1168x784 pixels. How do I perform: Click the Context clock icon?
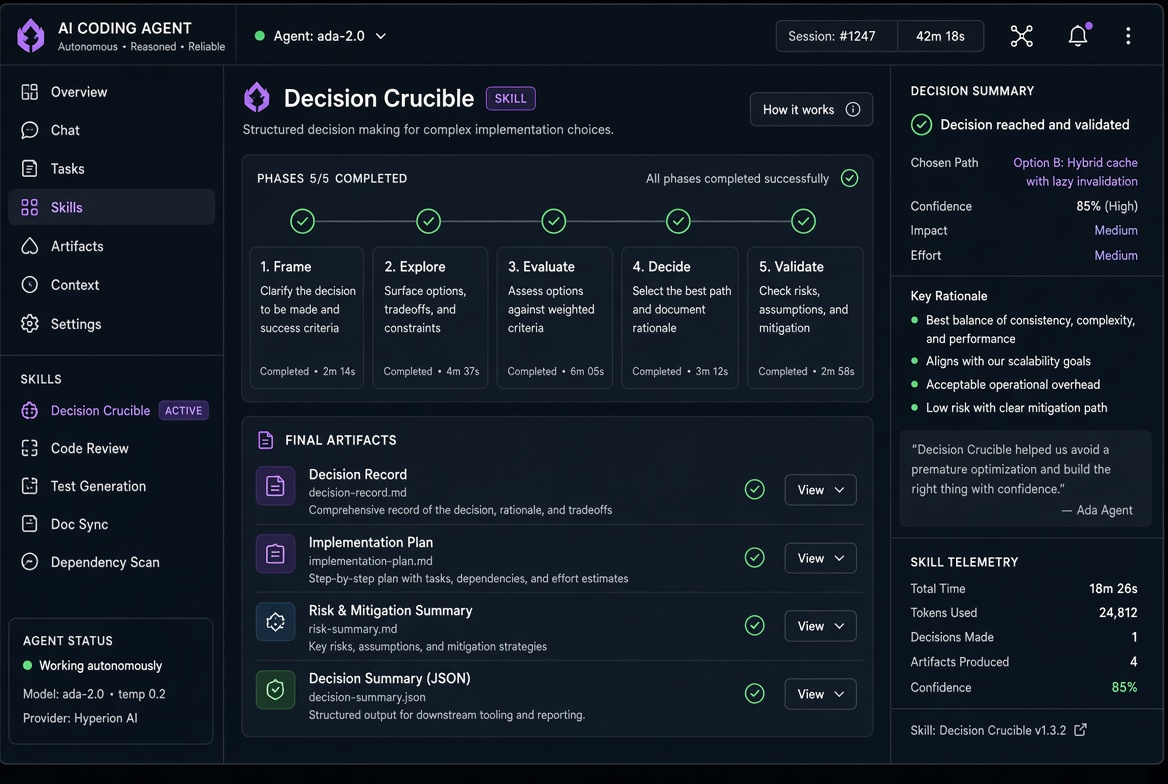click(30, 285)
